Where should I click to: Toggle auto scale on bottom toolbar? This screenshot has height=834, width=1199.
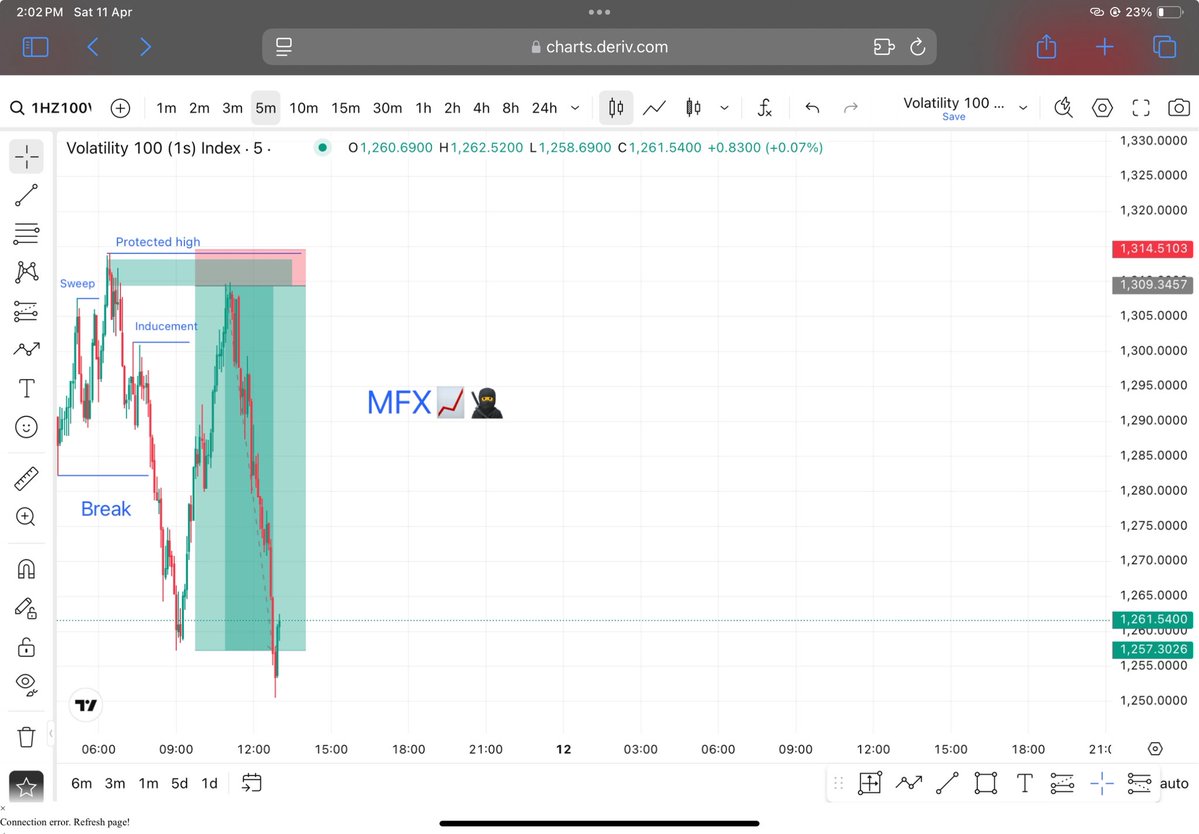[1174, 783]
